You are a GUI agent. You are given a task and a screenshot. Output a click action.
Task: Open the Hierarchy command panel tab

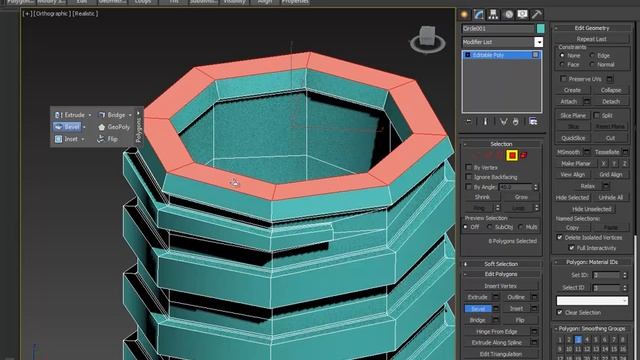coord(493,15)
